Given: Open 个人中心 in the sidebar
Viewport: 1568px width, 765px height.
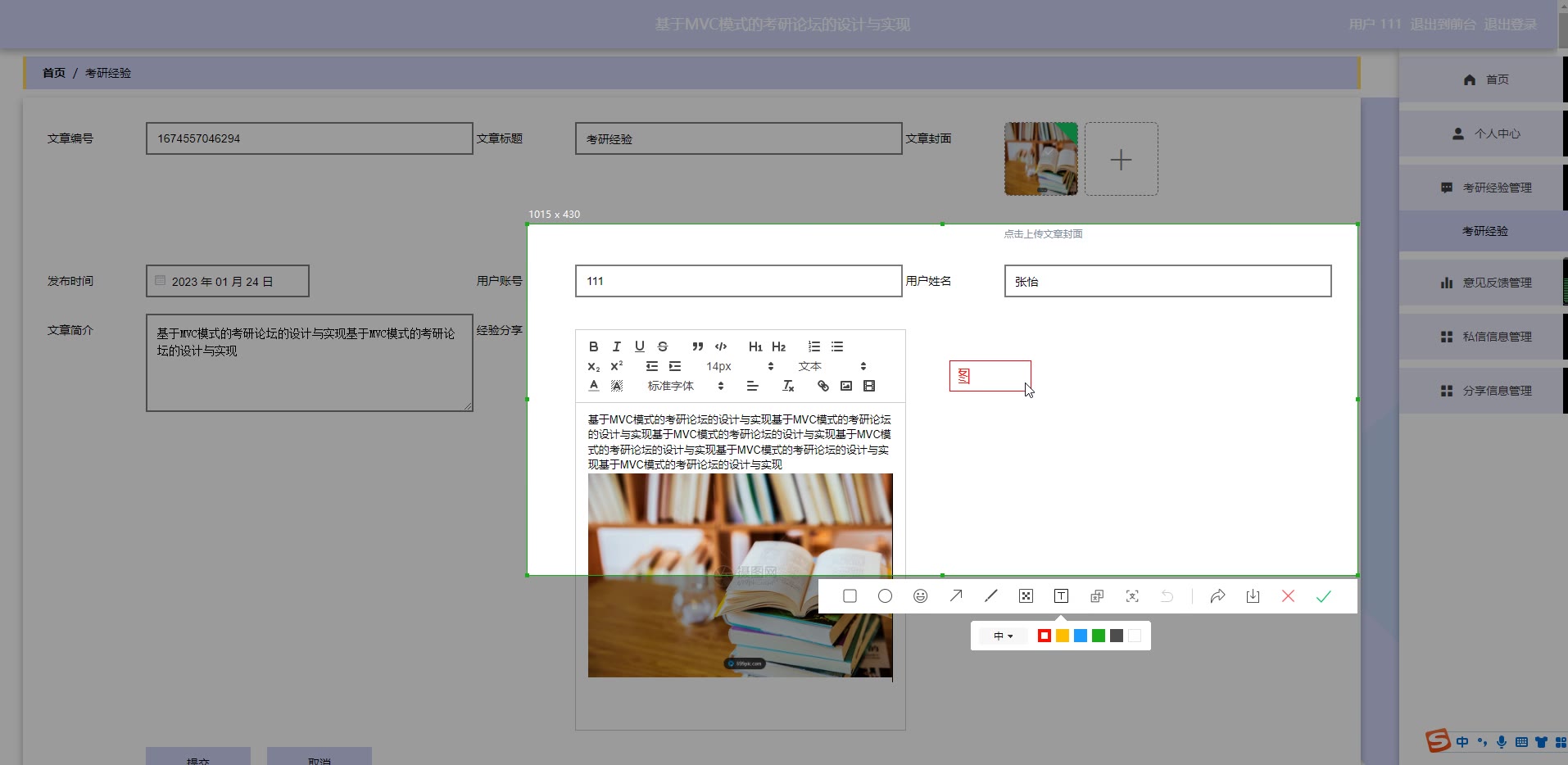Looking at the screenshot, I should (x=1483, y=134).
